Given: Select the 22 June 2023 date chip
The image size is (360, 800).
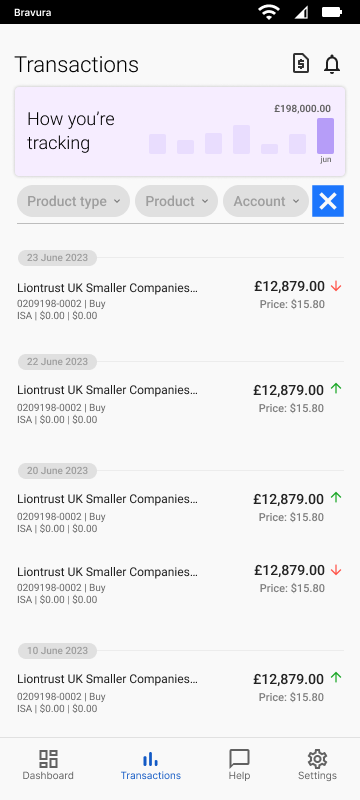Looking at the screenshot, I should (57, 362).
